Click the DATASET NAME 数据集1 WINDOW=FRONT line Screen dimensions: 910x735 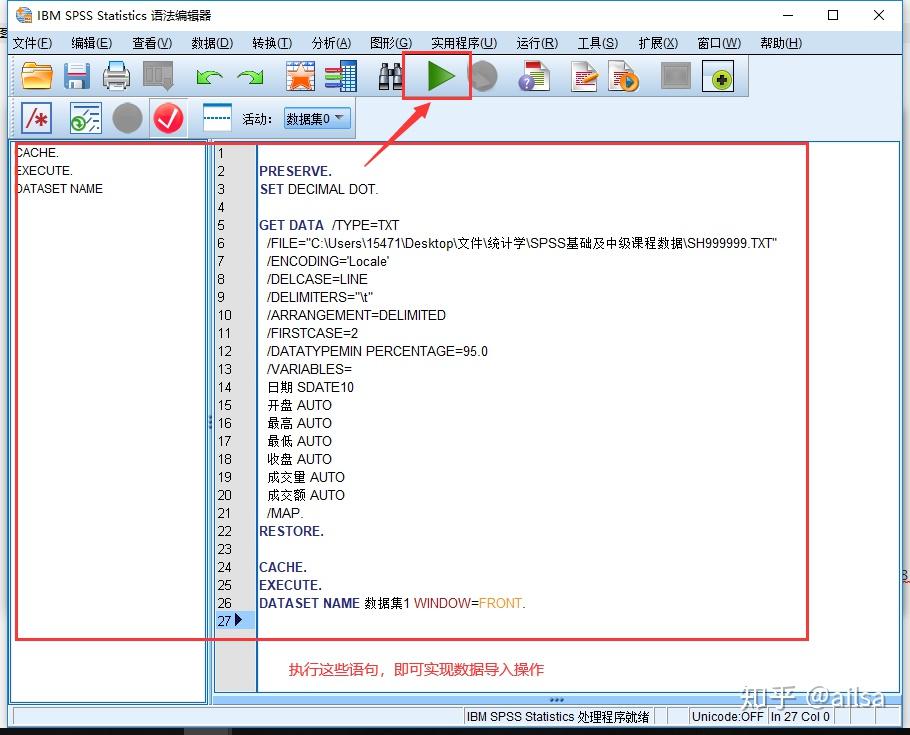pyautogui.click(x=392, y=603)
